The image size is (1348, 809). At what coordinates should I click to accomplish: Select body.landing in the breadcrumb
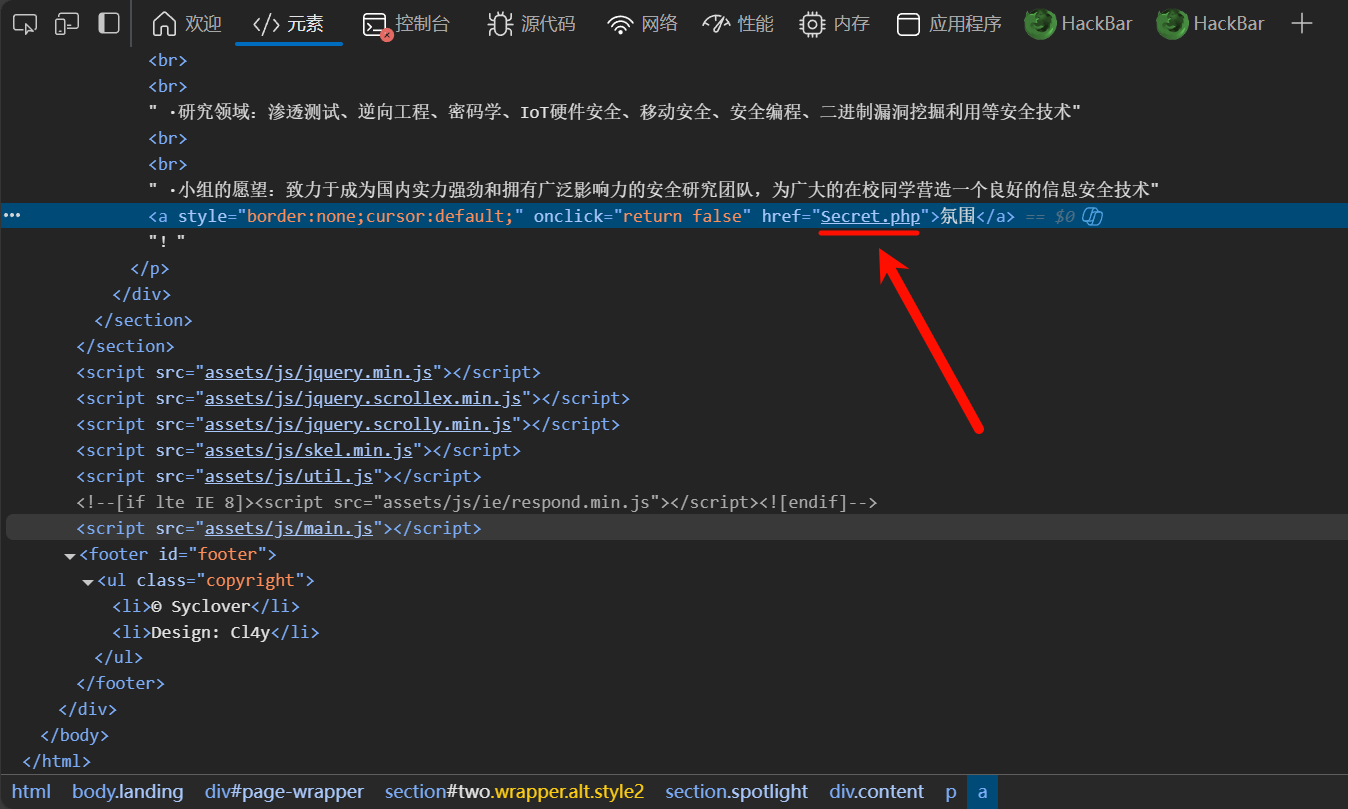[x=128, y=791]
